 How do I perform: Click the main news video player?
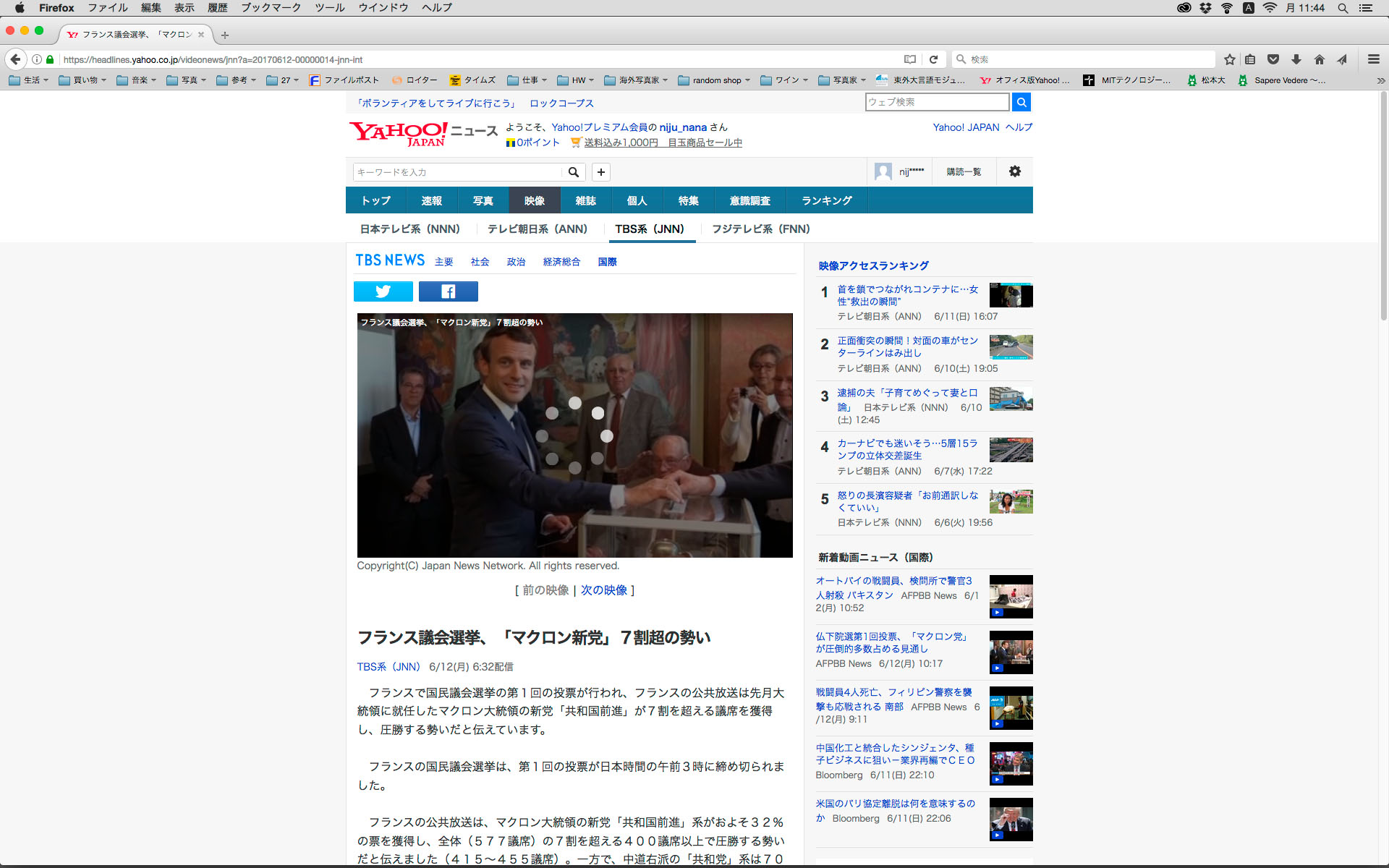coord(574,435)
